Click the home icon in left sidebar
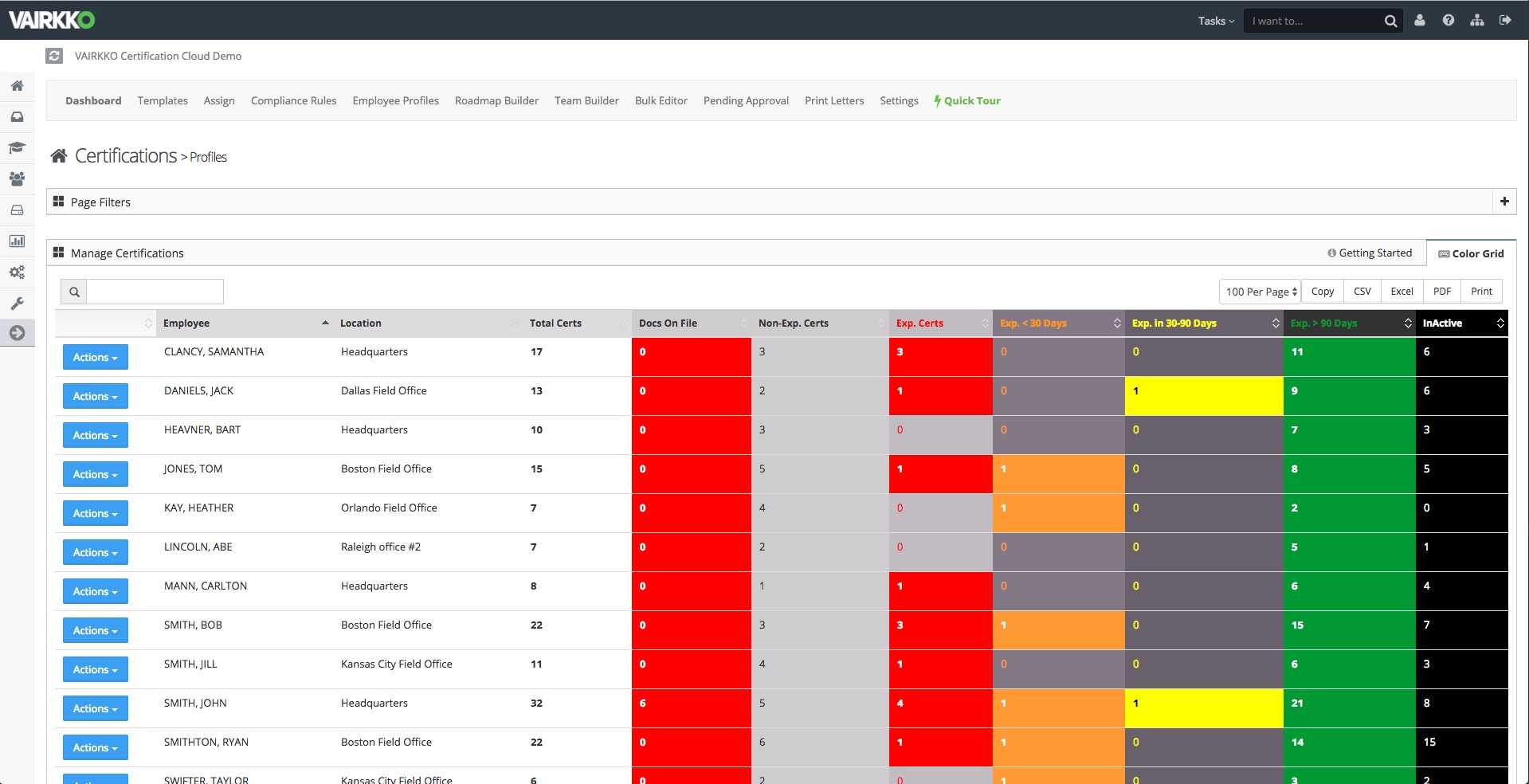 point(17,86)
